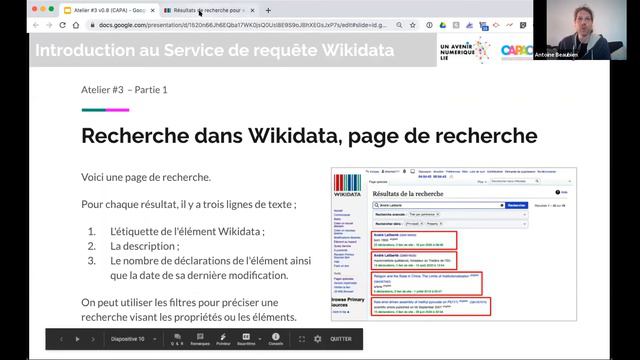
Task: Click Antoine Beaubien's webcam video tile
Action: (x=580, y=30)
